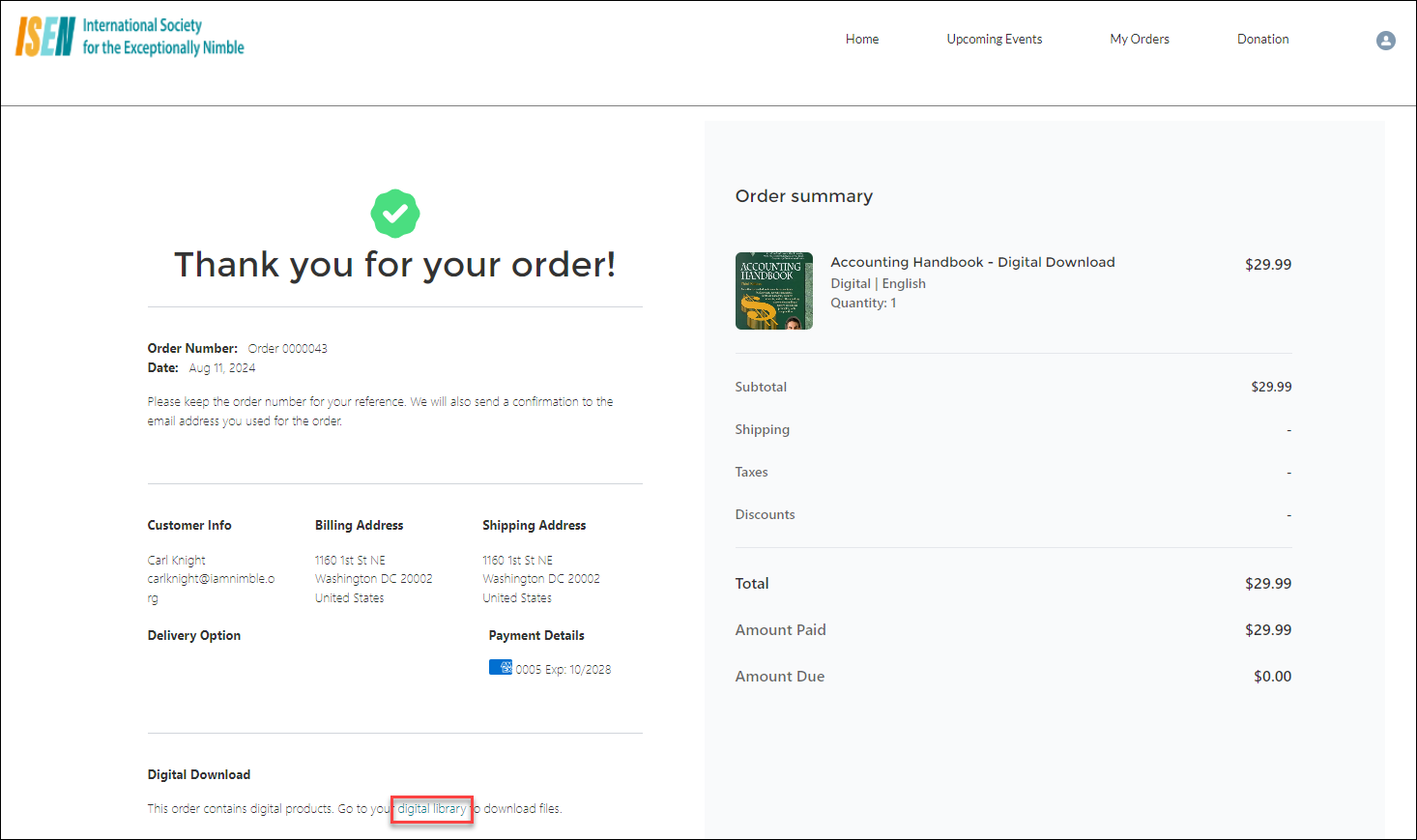This screenshot has height=840, width=1417.
Task: Click the Accounting Handbook product title
Action: coord(972,262)
